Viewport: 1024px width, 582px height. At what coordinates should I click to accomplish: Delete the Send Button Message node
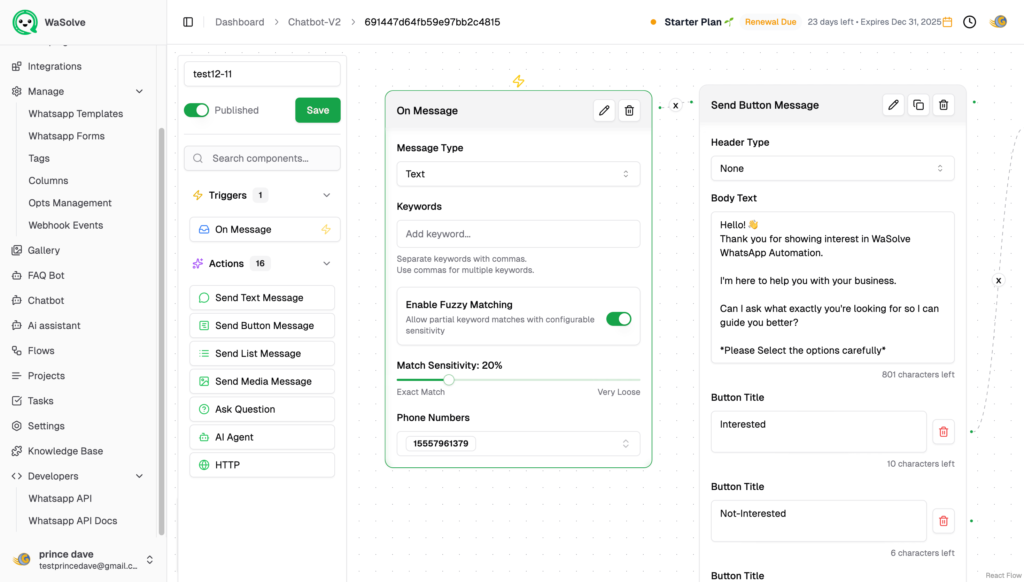[x=943, y=105]
